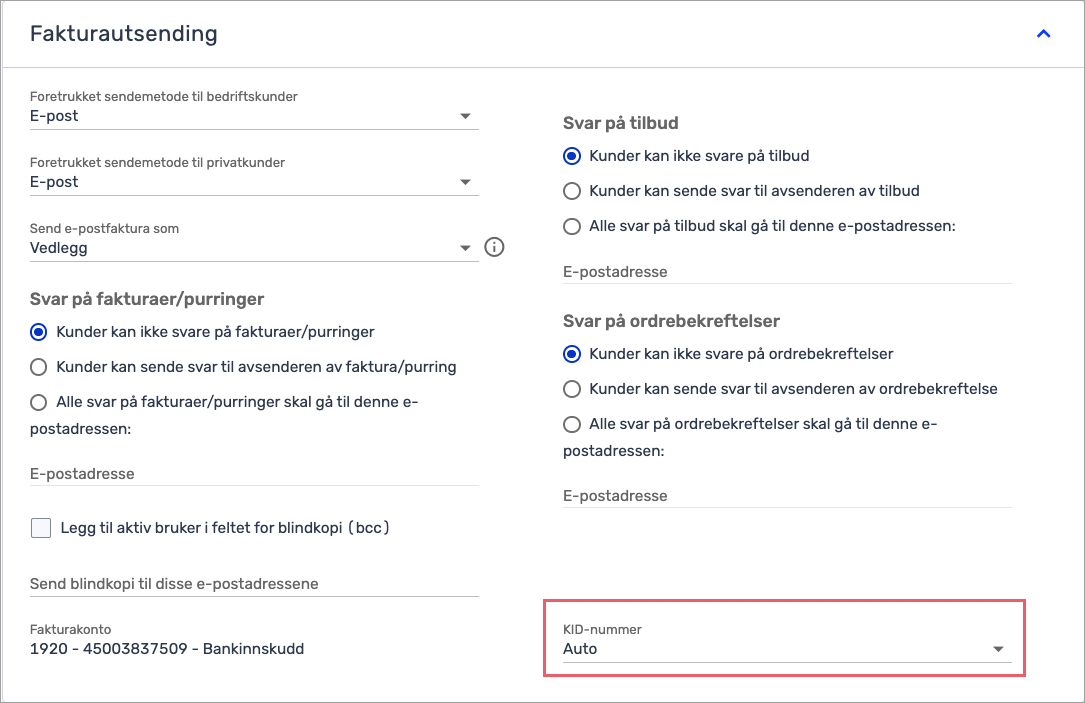Click E-postadresse field under Svar på tilbud
This screenshot has width=1085, height=703.
[x=786, y=272]
